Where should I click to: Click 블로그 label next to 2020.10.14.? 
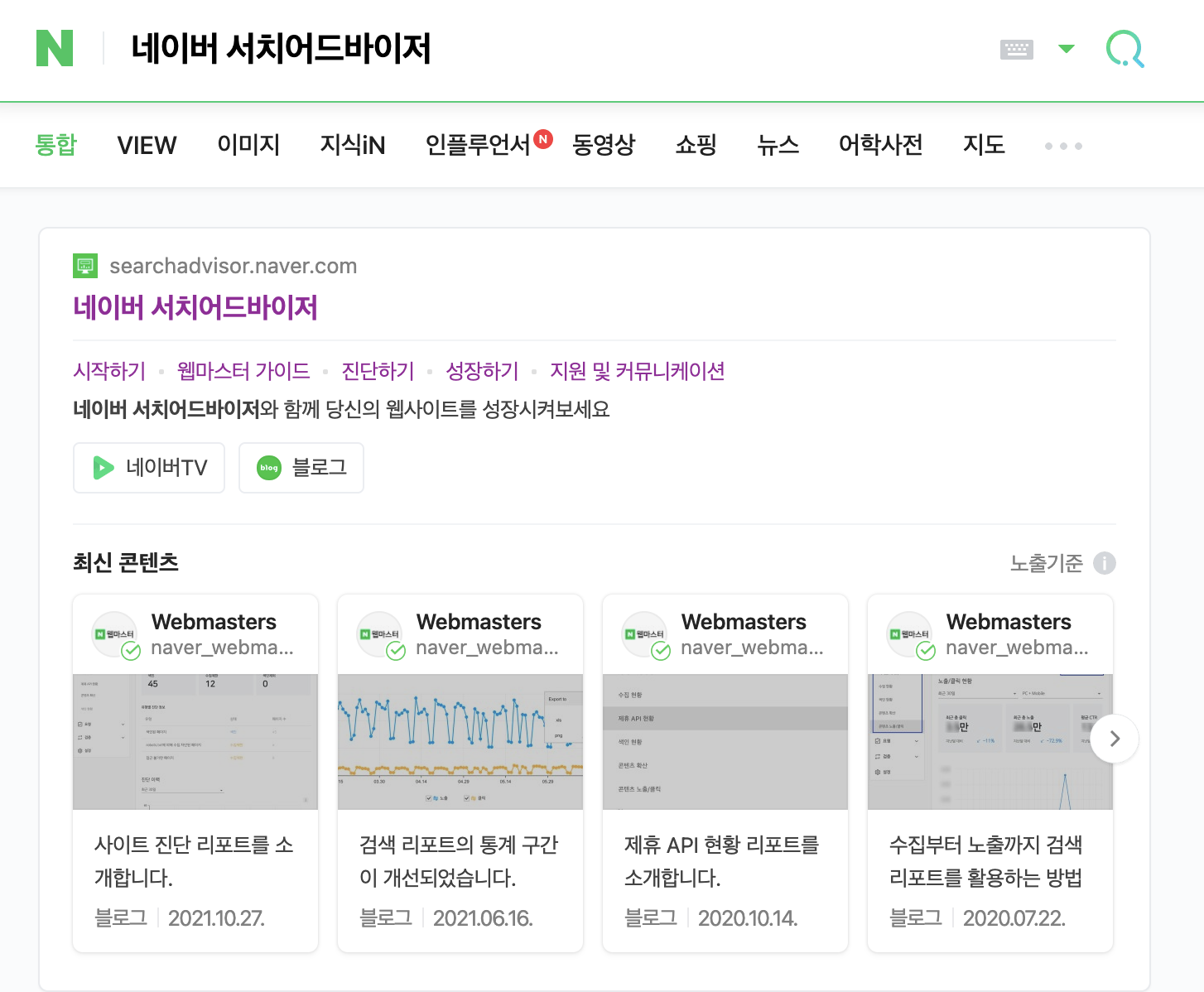[x=651, y=917]
